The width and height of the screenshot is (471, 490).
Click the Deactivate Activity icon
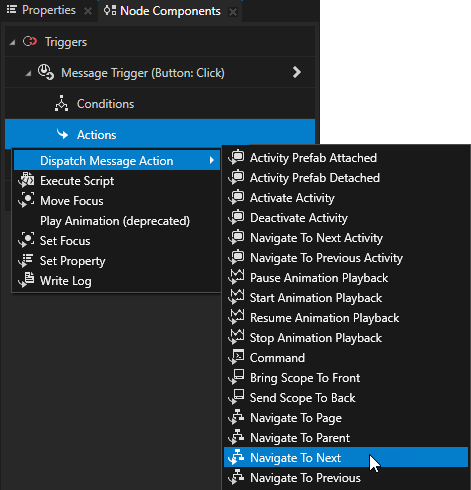236,217
